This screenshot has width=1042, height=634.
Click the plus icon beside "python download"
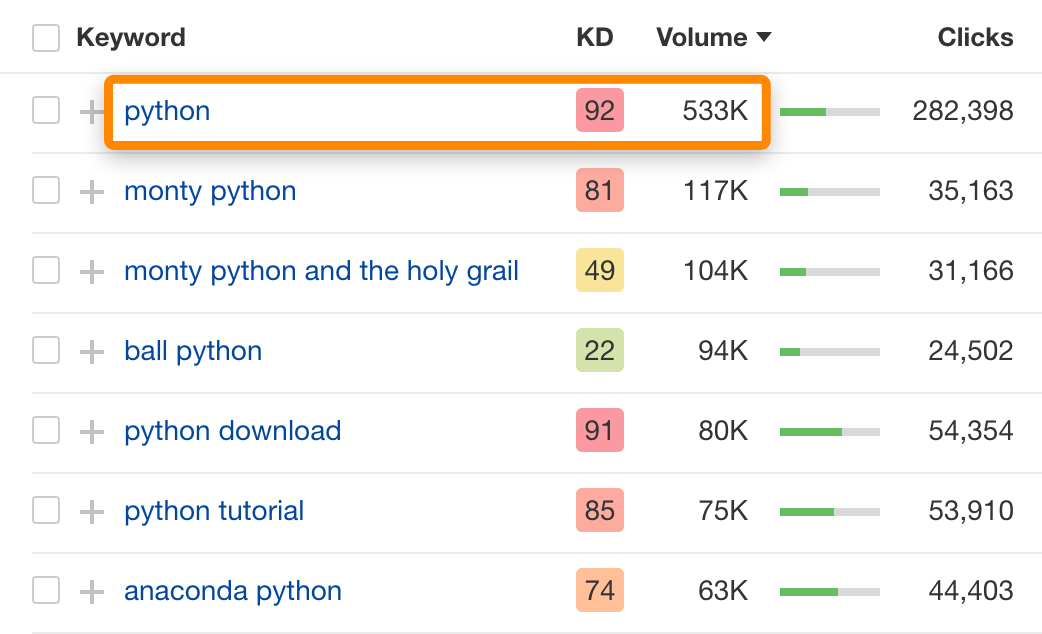pos(91,430)
